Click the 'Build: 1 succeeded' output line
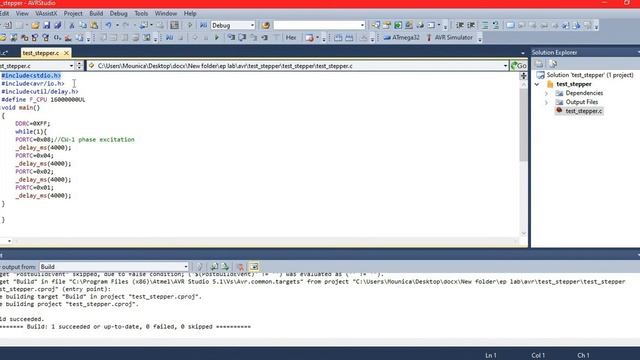 125,327
